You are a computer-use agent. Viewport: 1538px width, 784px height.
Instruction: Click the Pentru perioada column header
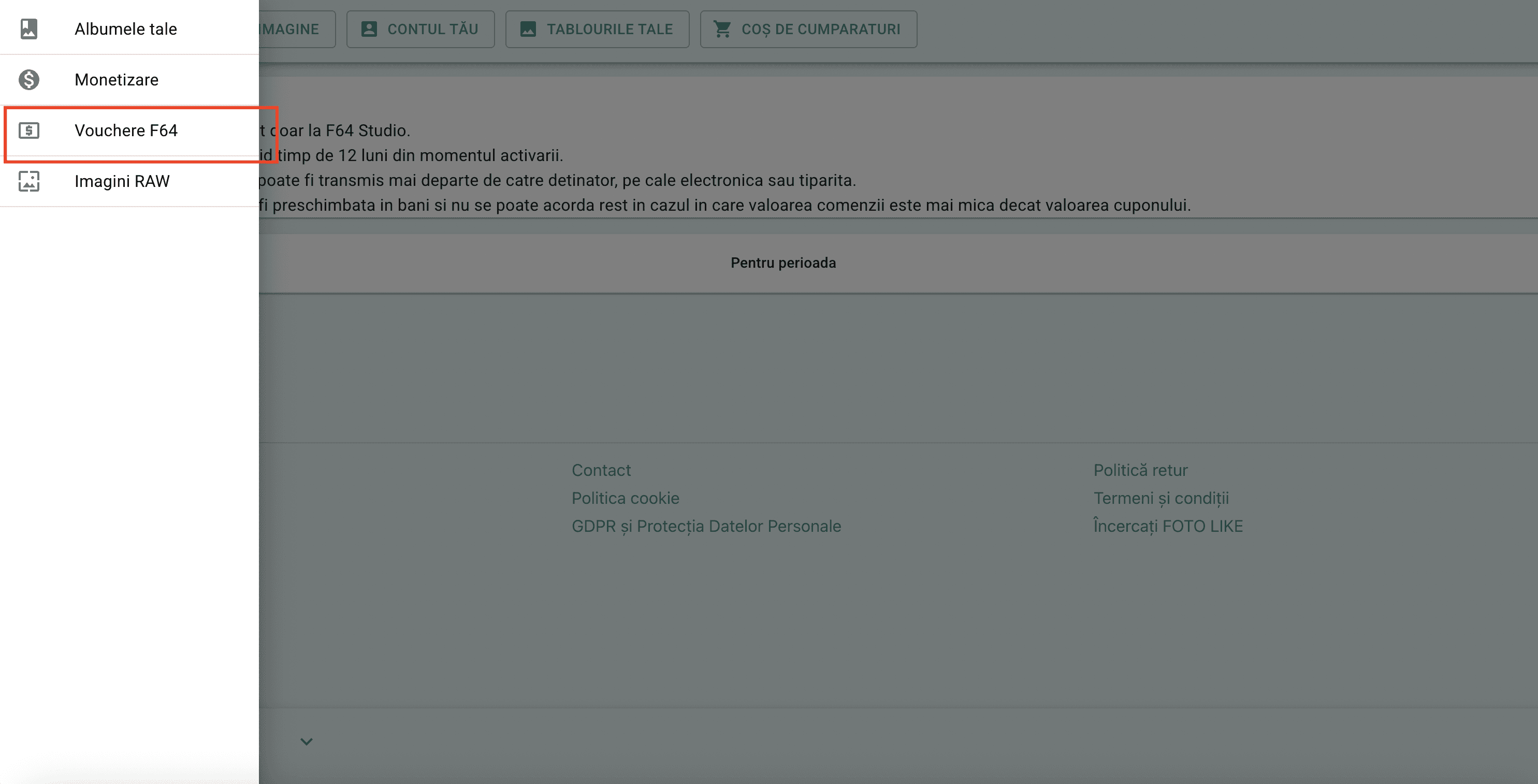[x=783, y=264]
